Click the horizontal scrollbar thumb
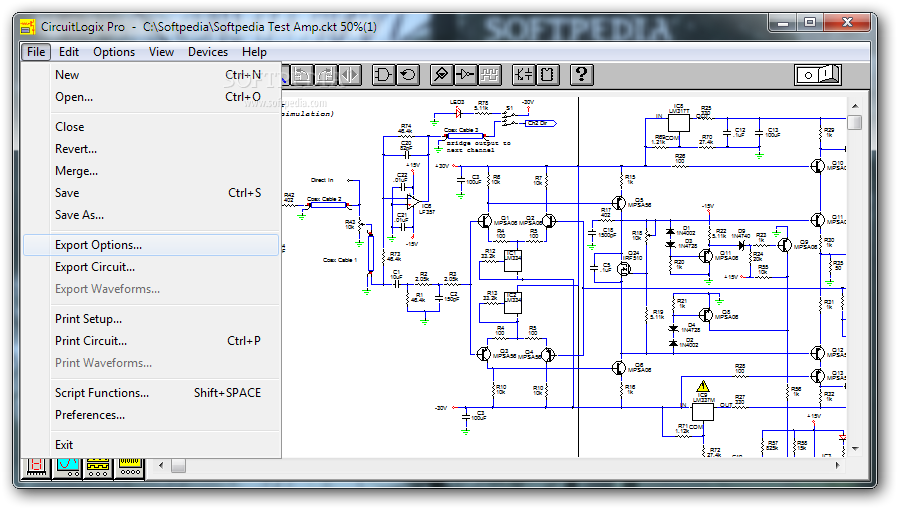Viewport: 898px width, 509px height. (x=178, y=465)
